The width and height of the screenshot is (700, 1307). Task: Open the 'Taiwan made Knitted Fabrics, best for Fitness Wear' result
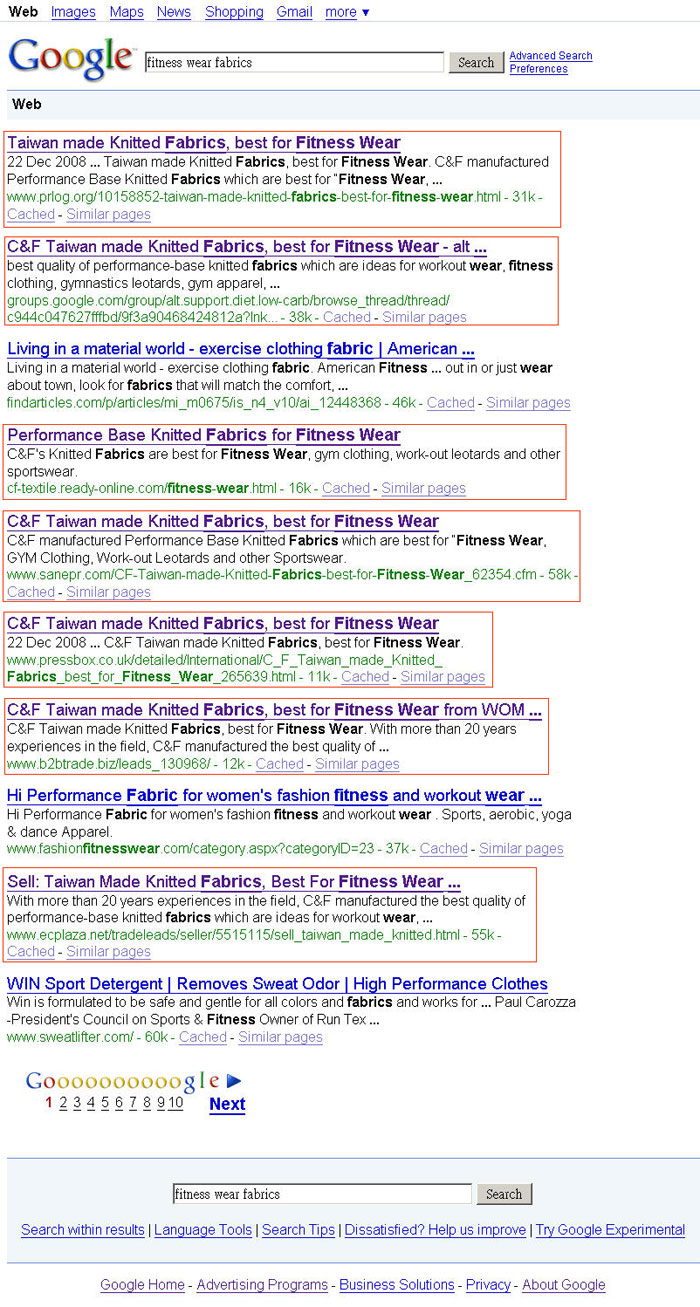pos(204,143)
